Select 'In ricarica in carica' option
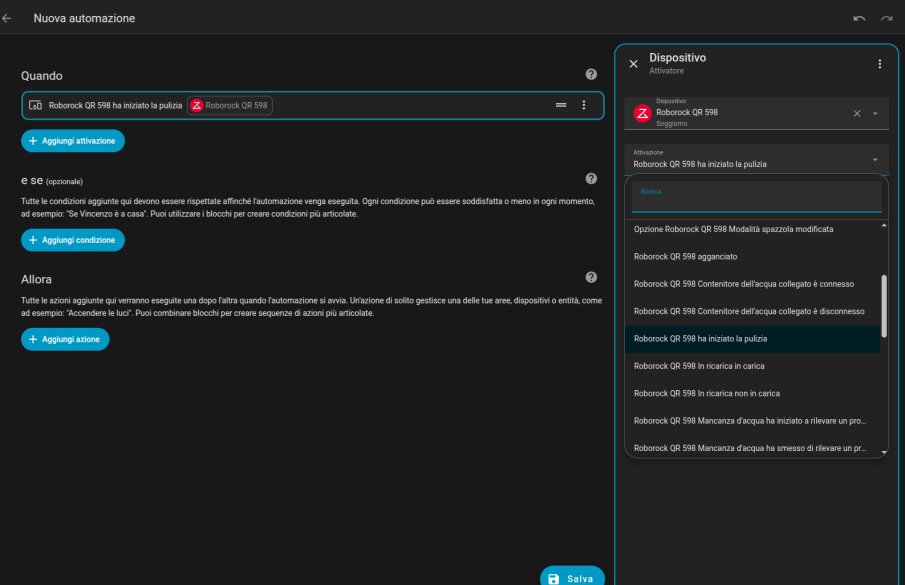905x585 pixels. (700, 366)
